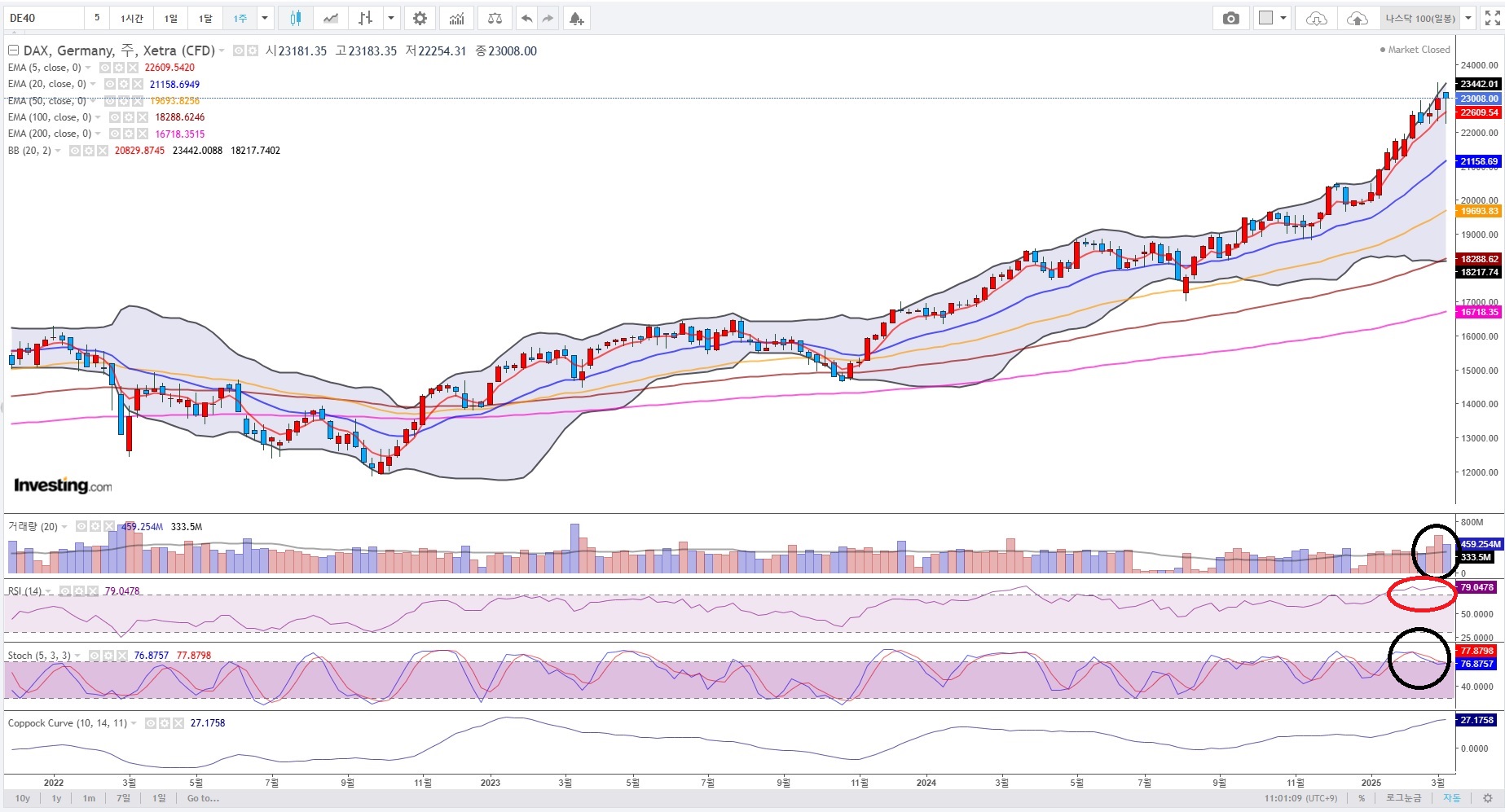Remove the EMA (20, close, 0) indicator
This screenshot has height=812, width=1505.
[137, 84]
